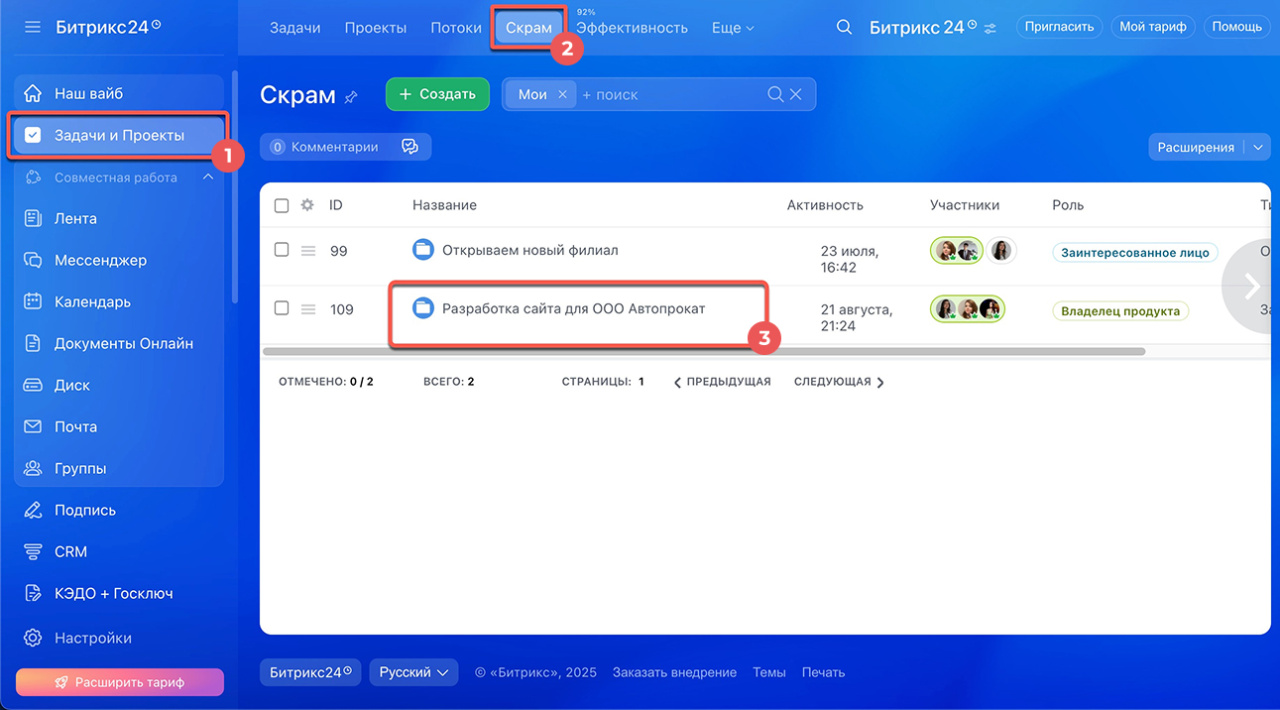Switch to the Потоки tab
The image size is (1280, 710).
coord(456,28)
